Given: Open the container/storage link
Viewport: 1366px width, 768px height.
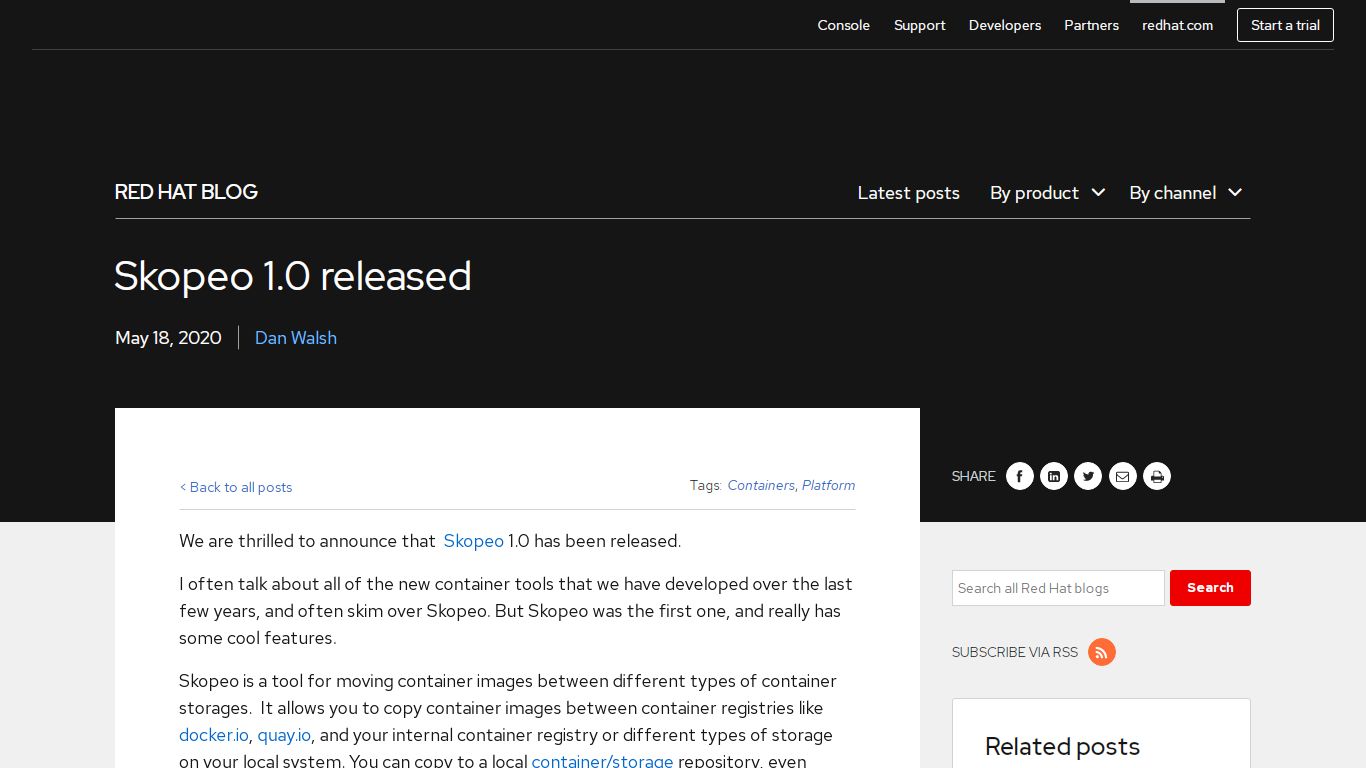Looking at the screenshot, I should tap(602, 761).
